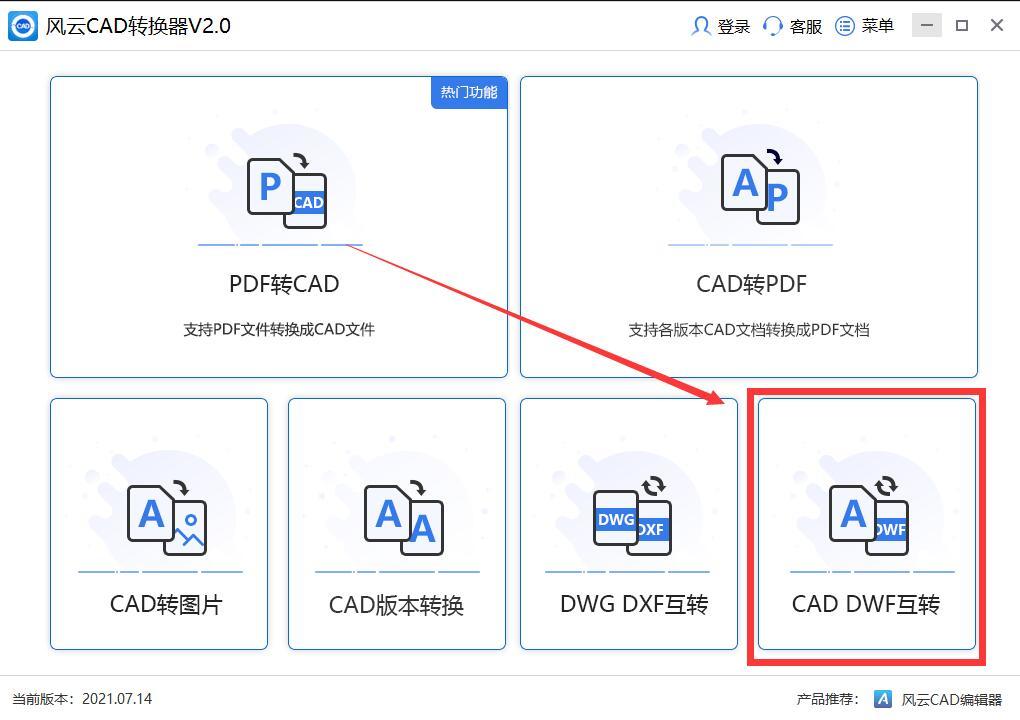Viewport: 1020px width, 720px height.
Task: Click the DWG DXF swap icon
Action: [x=632, y=516]
